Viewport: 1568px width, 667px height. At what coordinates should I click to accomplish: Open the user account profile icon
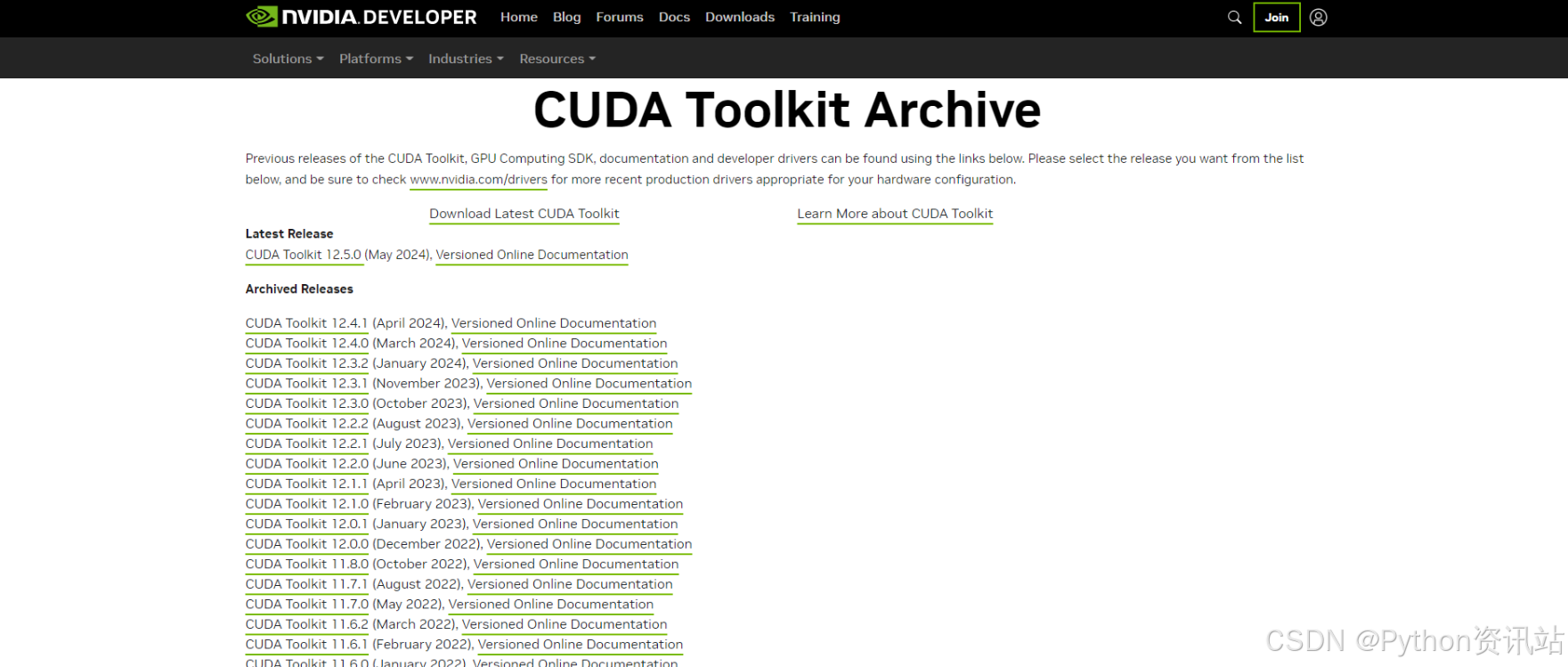(1319, 17)
